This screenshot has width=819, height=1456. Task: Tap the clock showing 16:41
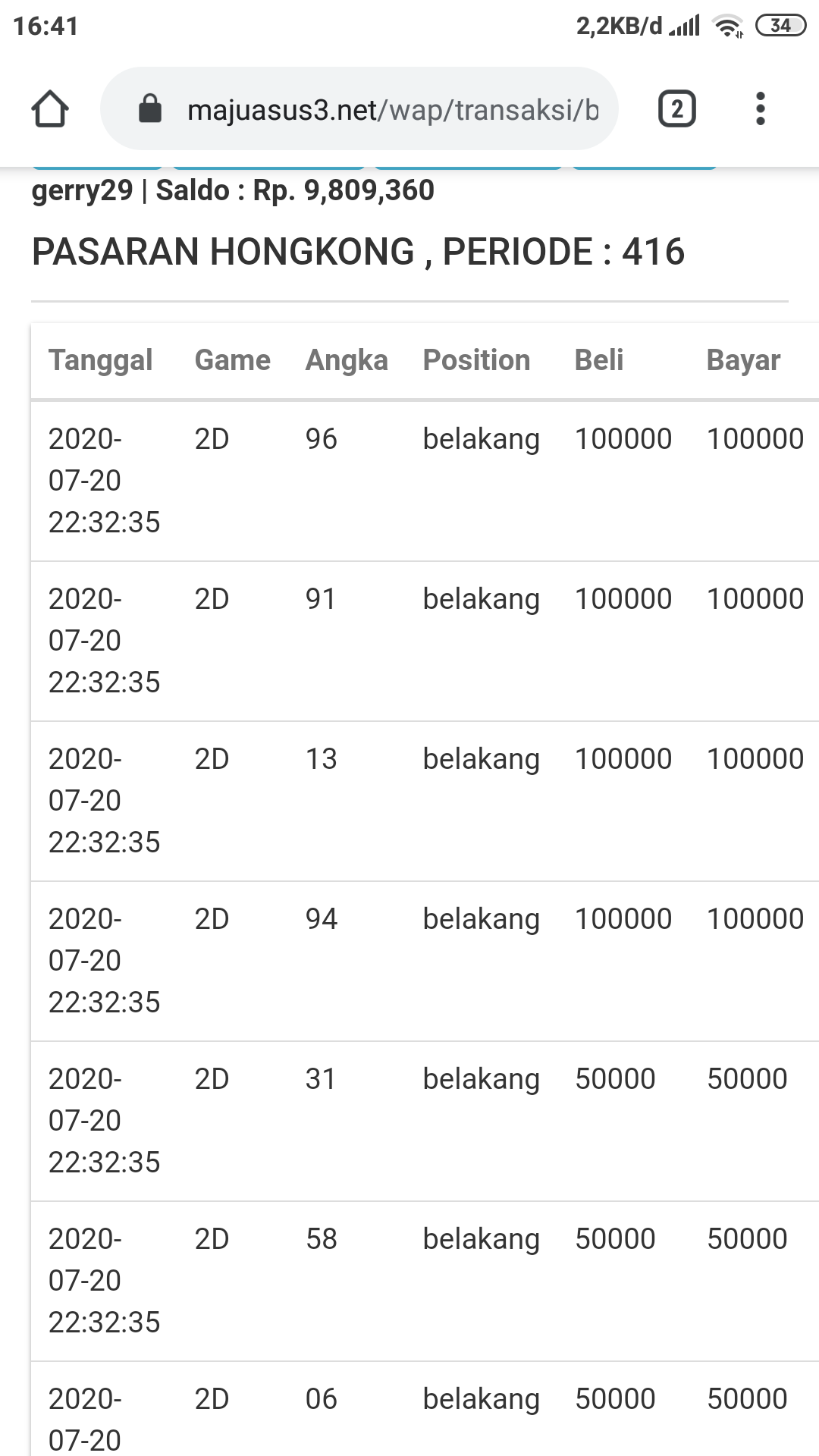coord(45,27)
